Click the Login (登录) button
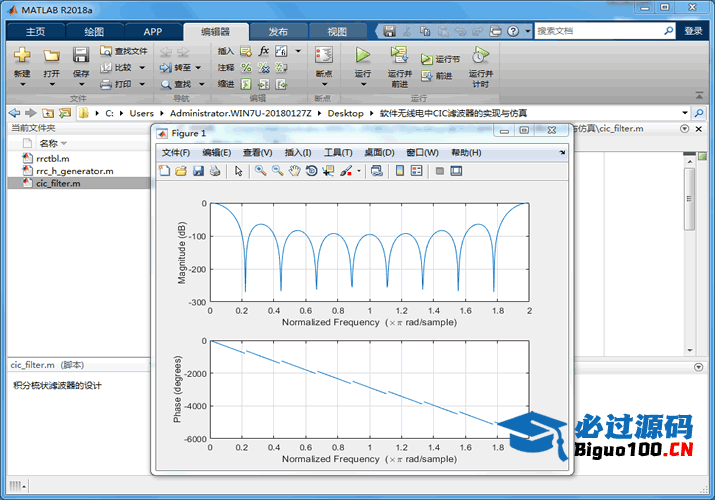715x500 pixels. (x=693, y=31)
